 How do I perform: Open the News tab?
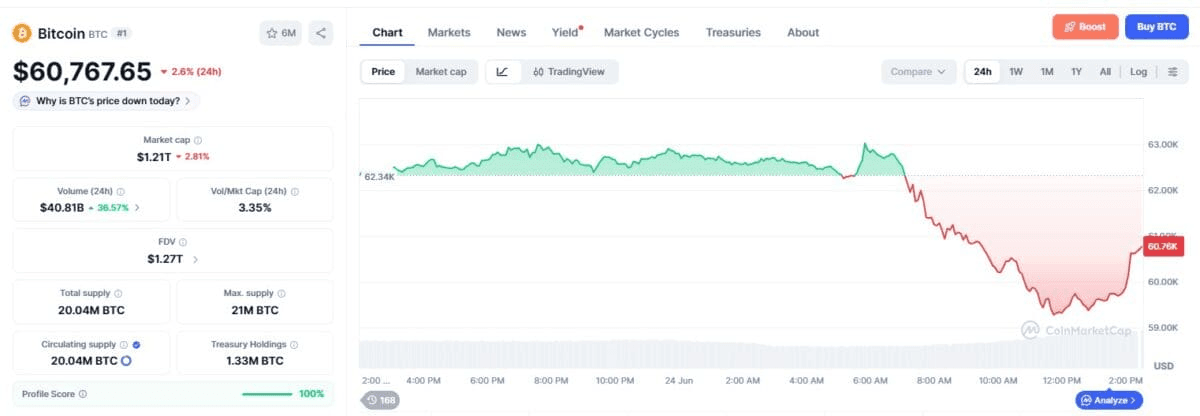click(x=511, y=32)
